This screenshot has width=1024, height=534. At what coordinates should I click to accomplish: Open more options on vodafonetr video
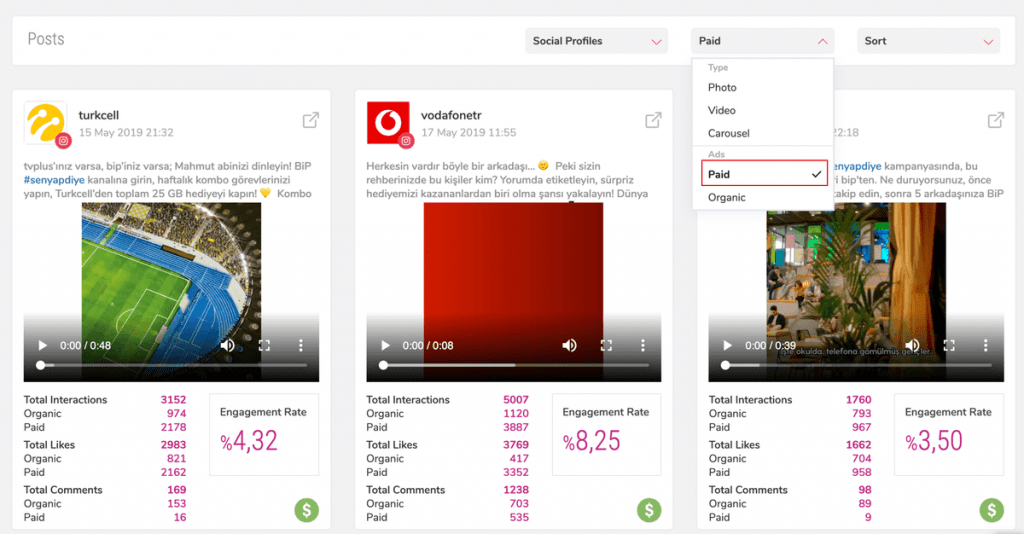[643, 345]
